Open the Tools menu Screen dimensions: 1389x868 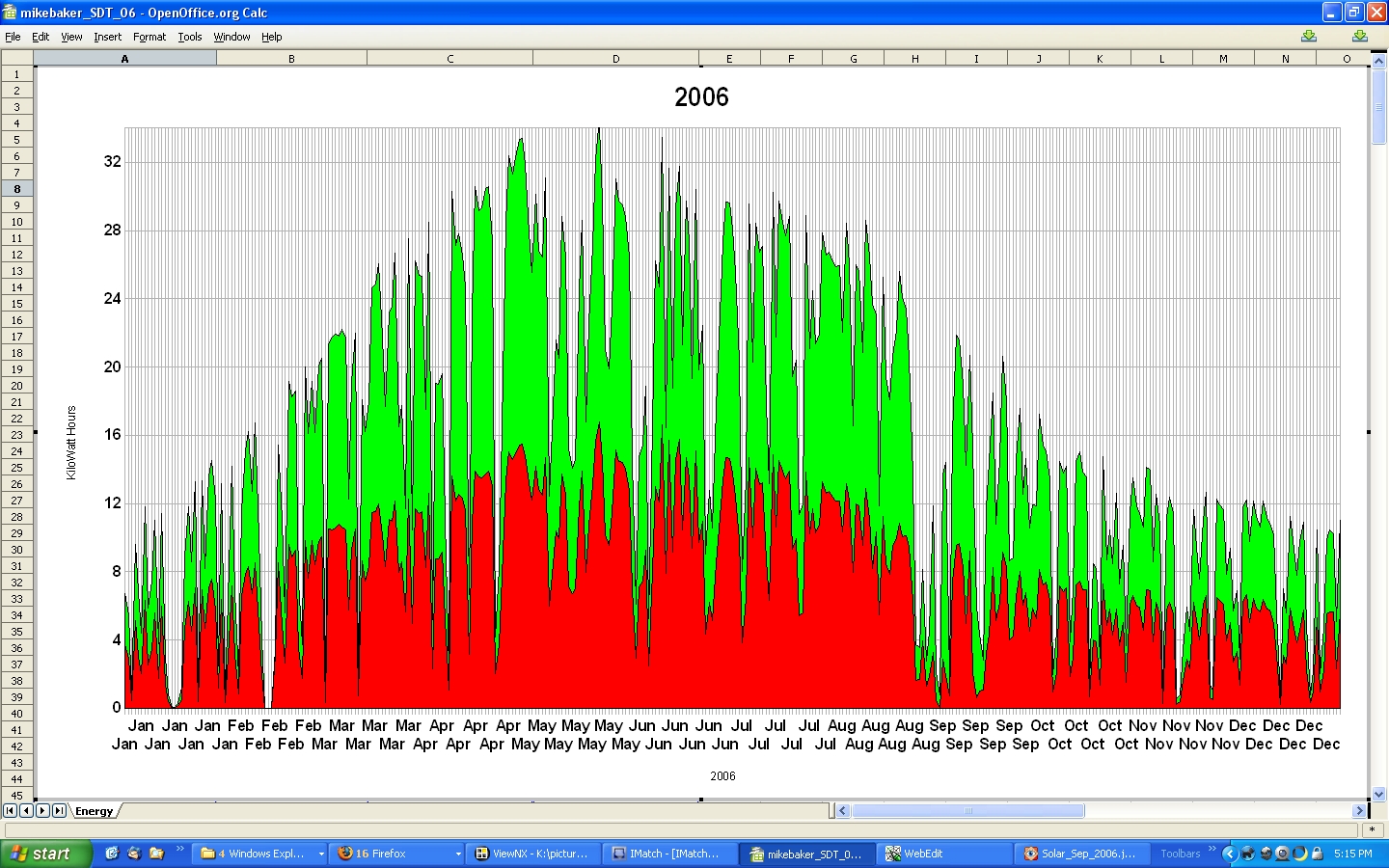pyautogui.click(x=190, y=37)
